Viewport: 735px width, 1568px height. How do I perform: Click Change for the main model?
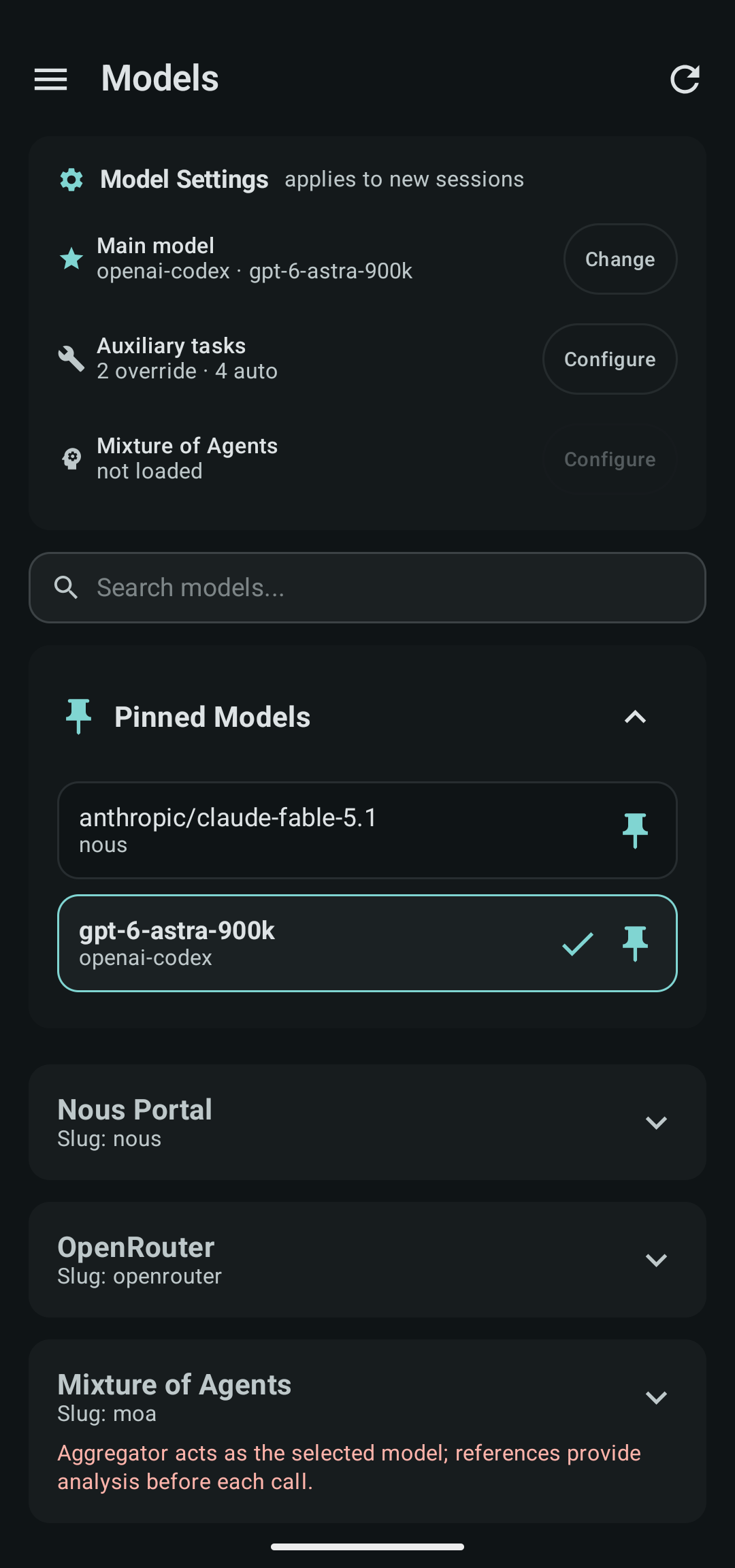coord(620,259)
